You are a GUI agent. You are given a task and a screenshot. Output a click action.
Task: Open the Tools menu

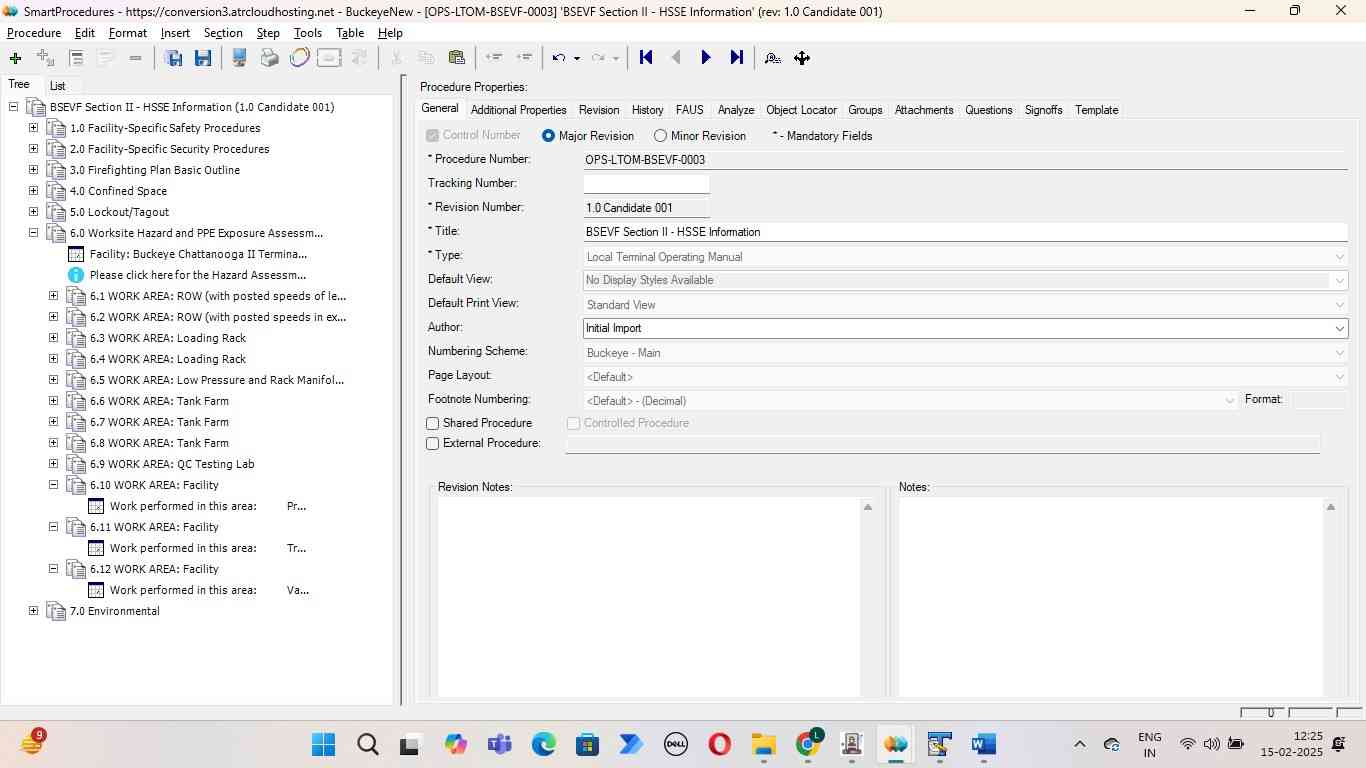[x=308, y=33]
